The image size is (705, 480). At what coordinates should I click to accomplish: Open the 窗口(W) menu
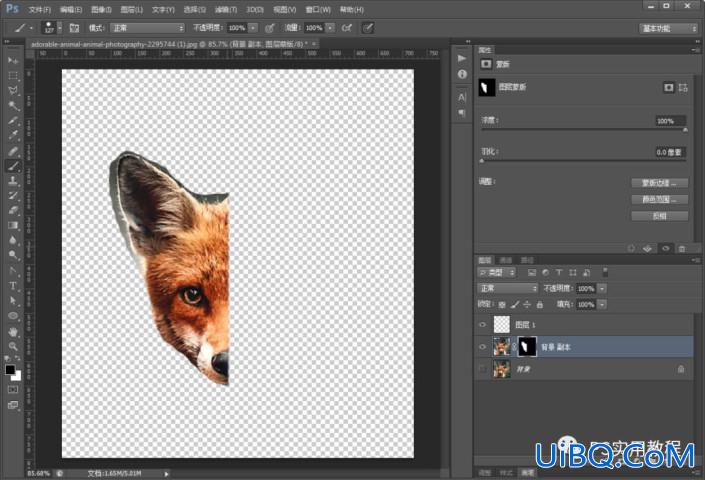318,9
